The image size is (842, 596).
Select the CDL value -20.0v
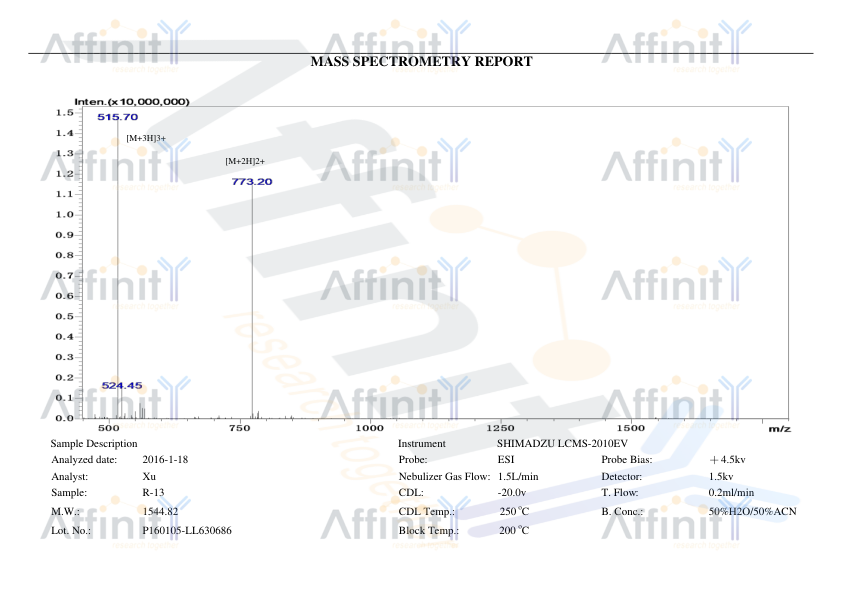point(512,493)
